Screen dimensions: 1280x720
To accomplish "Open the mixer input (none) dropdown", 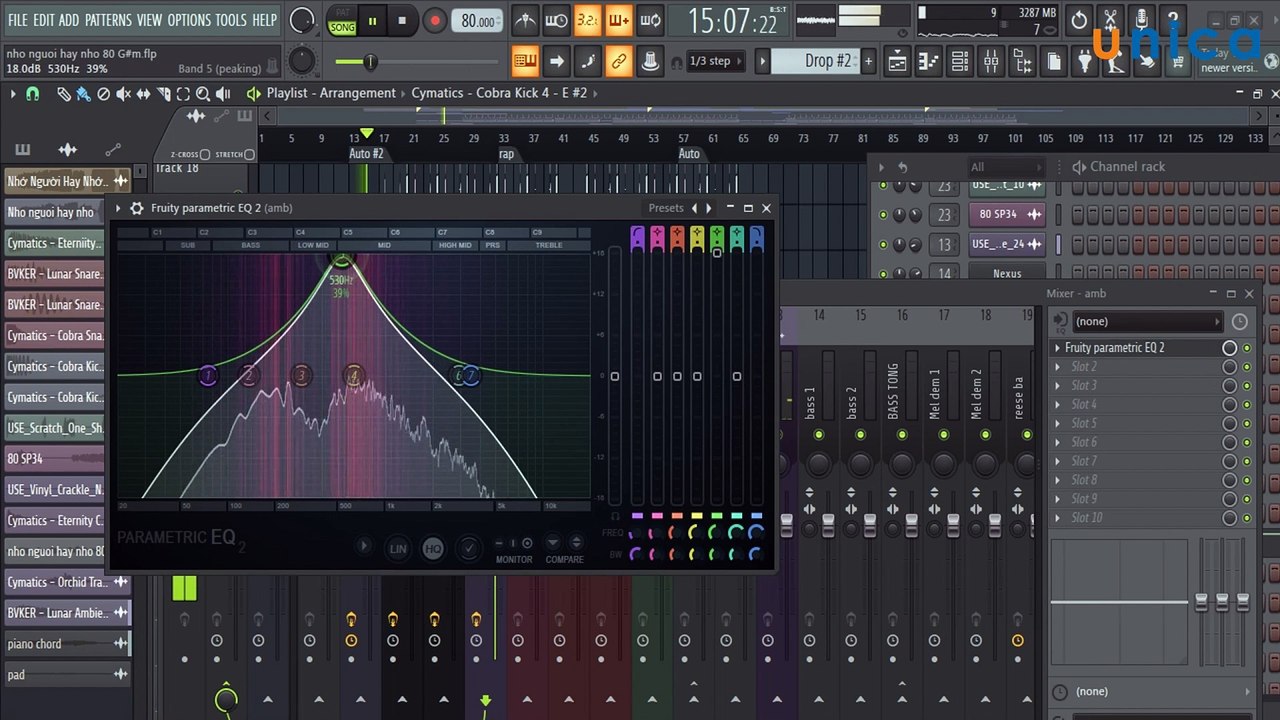I will click(1146, 321).
